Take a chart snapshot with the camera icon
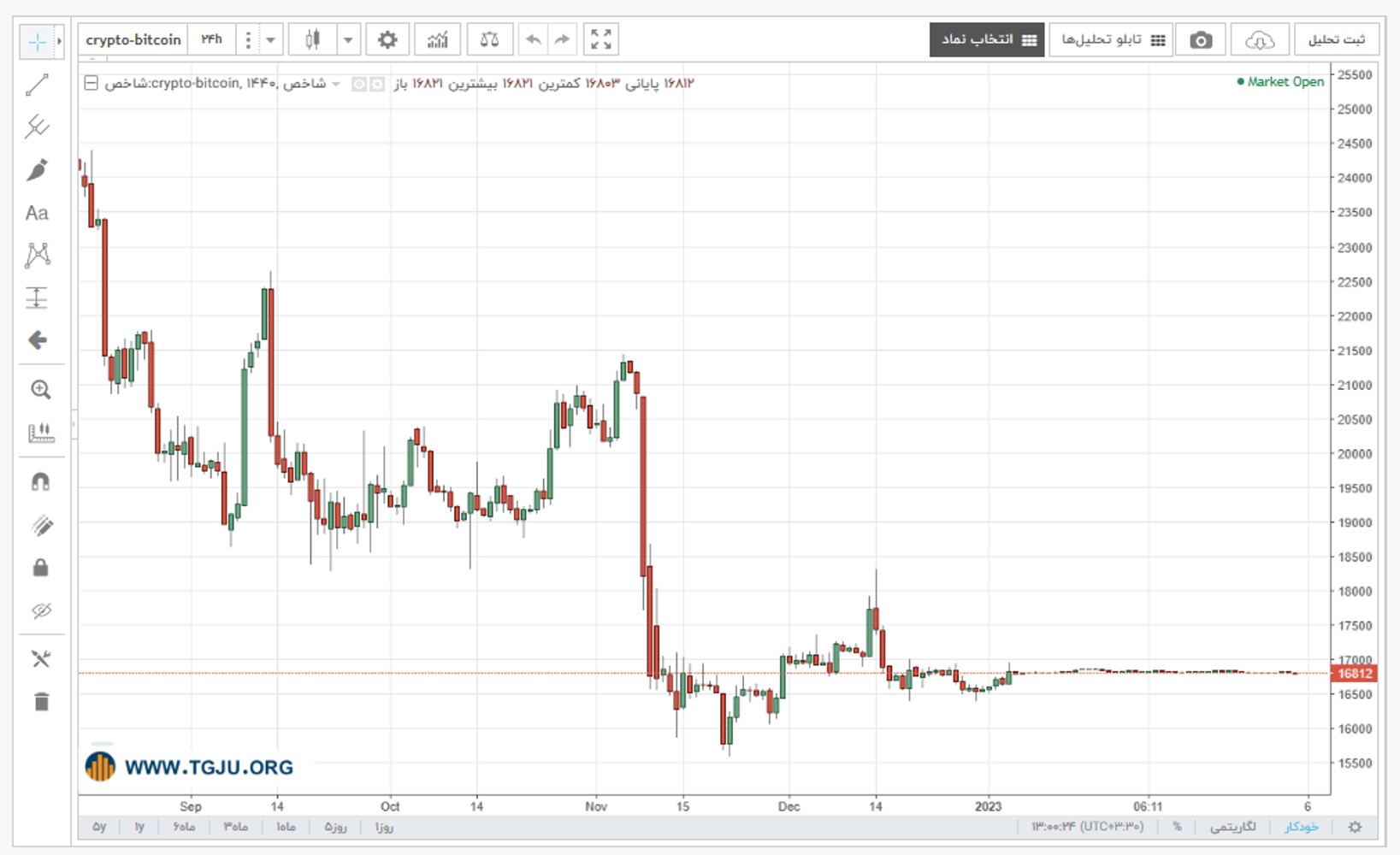The image size is (1400, 855). [x=1201, y=39]
